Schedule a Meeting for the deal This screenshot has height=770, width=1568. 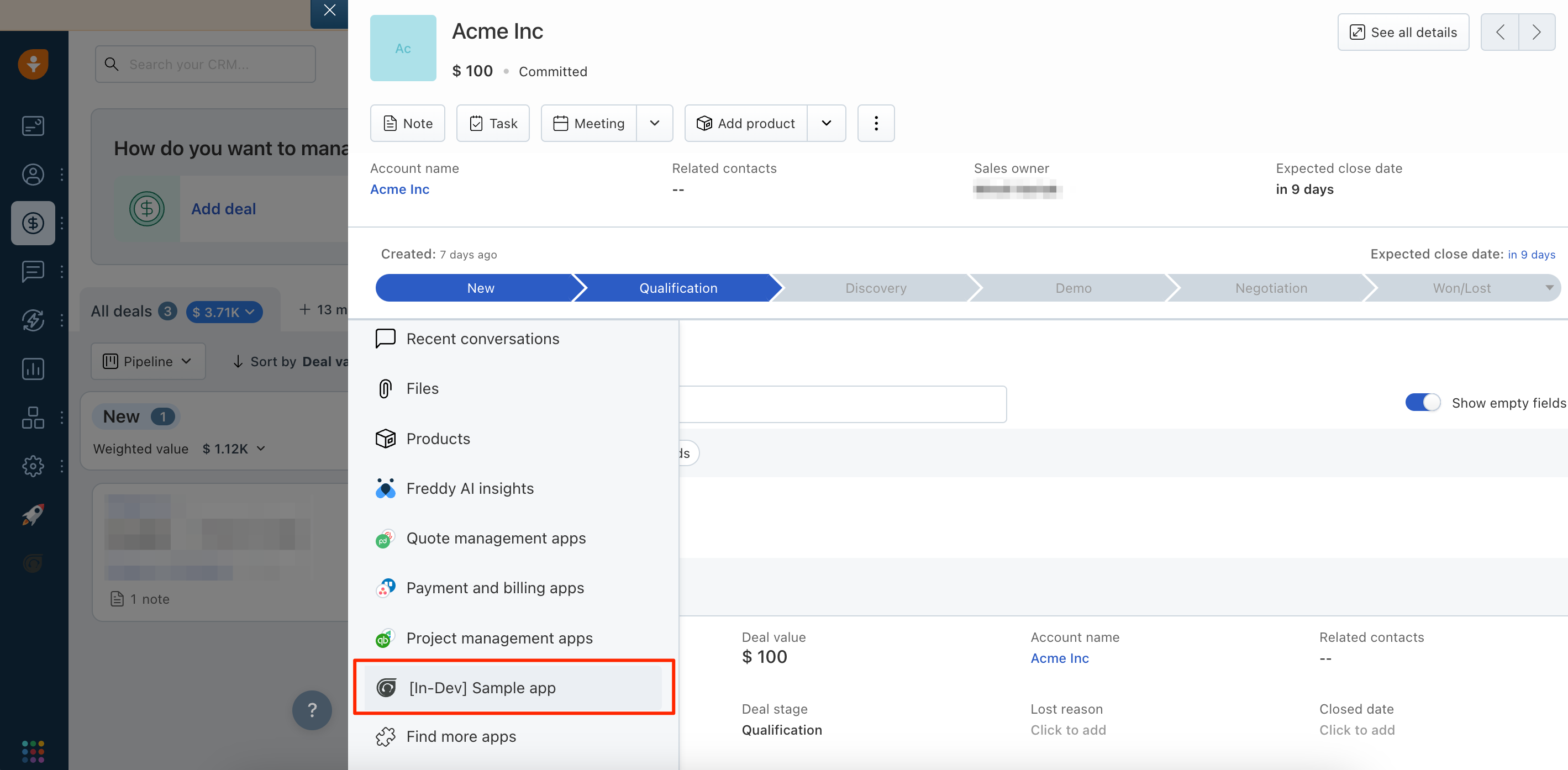tap(588, 124)
